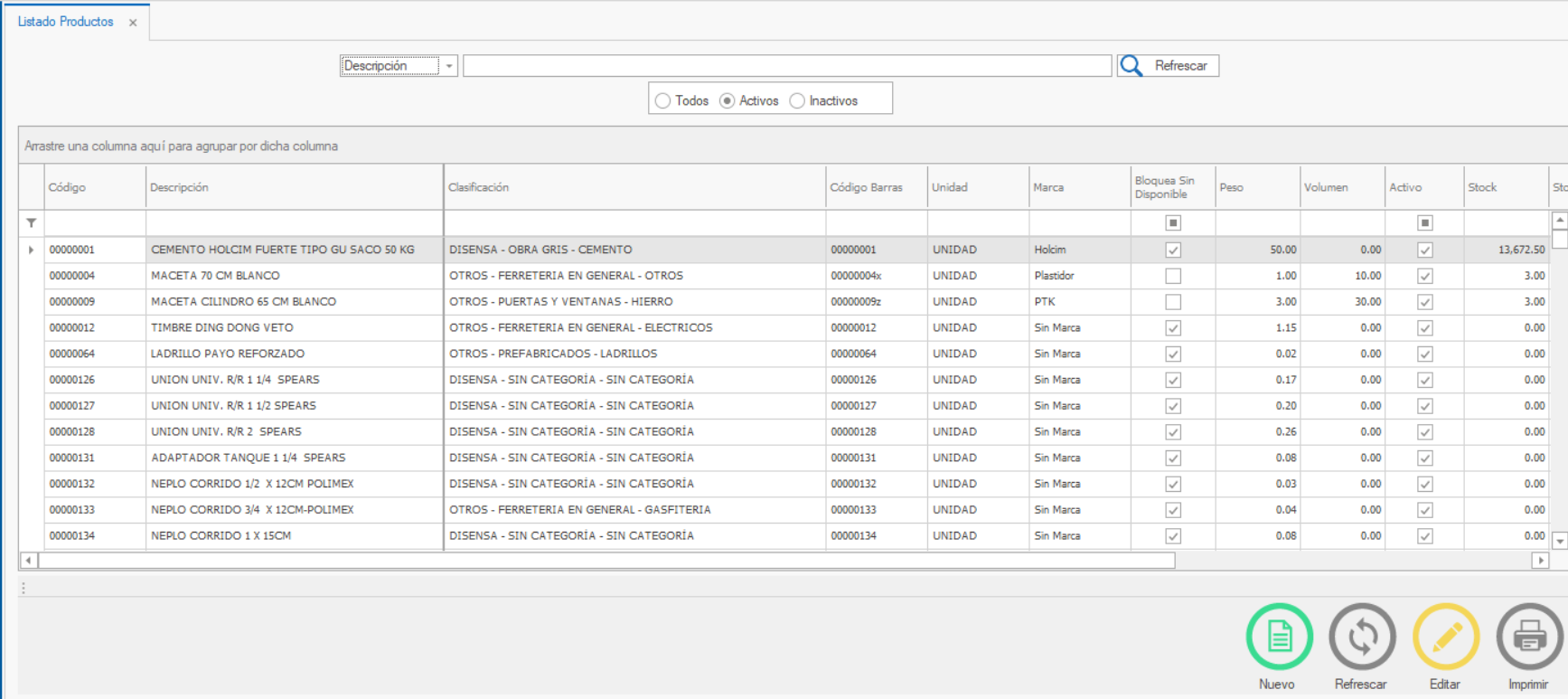Click the filter funnel icon in grid
Viewport: 1568px width, 699px height.
click(32, 222)
